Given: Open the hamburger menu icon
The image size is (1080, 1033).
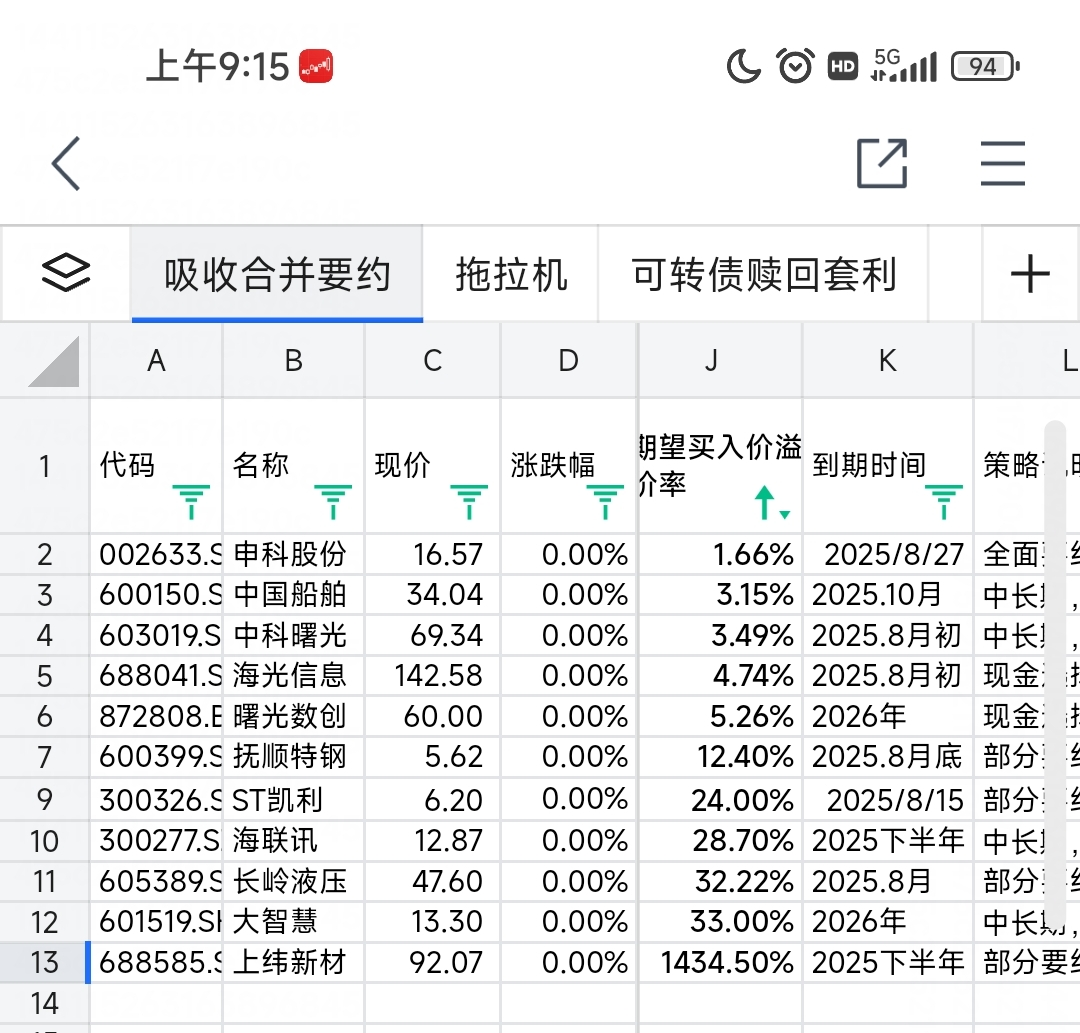Looking at the screenshot, I should pos(1002,163).
